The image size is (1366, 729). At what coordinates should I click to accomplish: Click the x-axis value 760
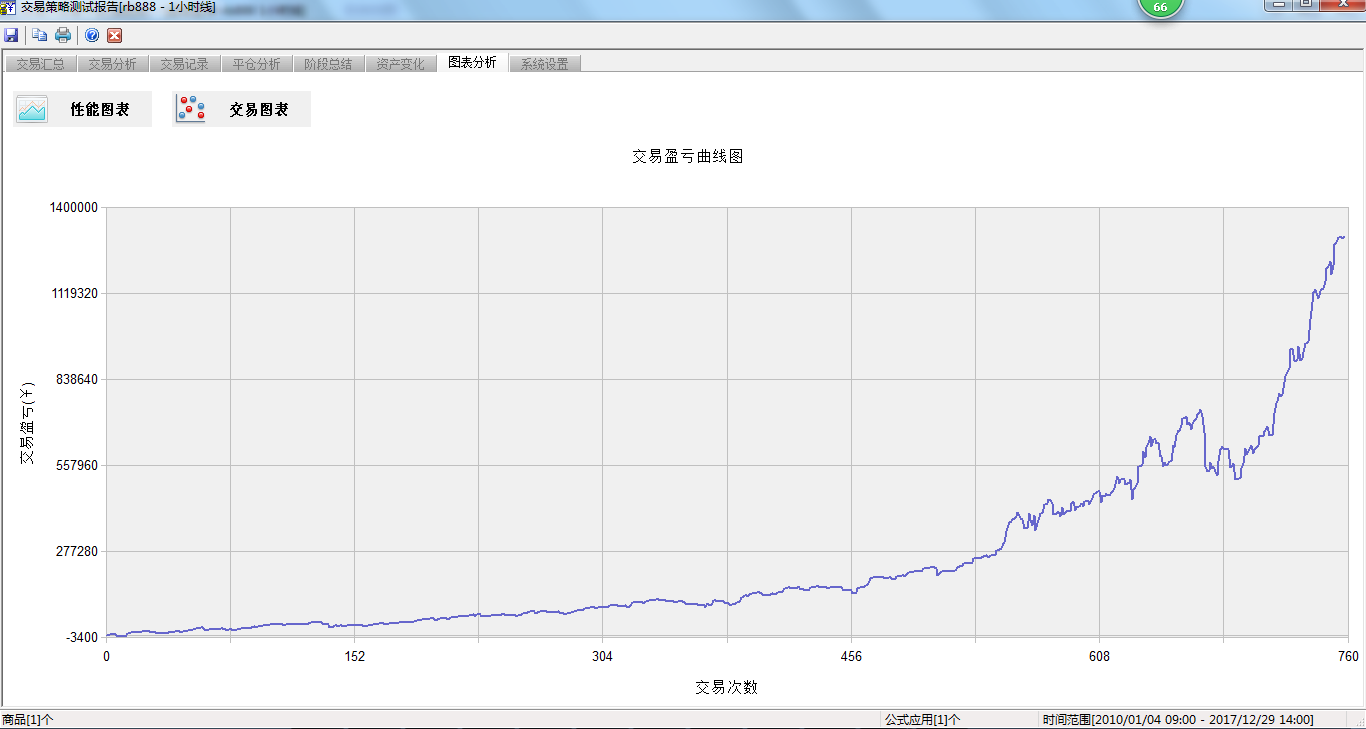(1348, 656)
